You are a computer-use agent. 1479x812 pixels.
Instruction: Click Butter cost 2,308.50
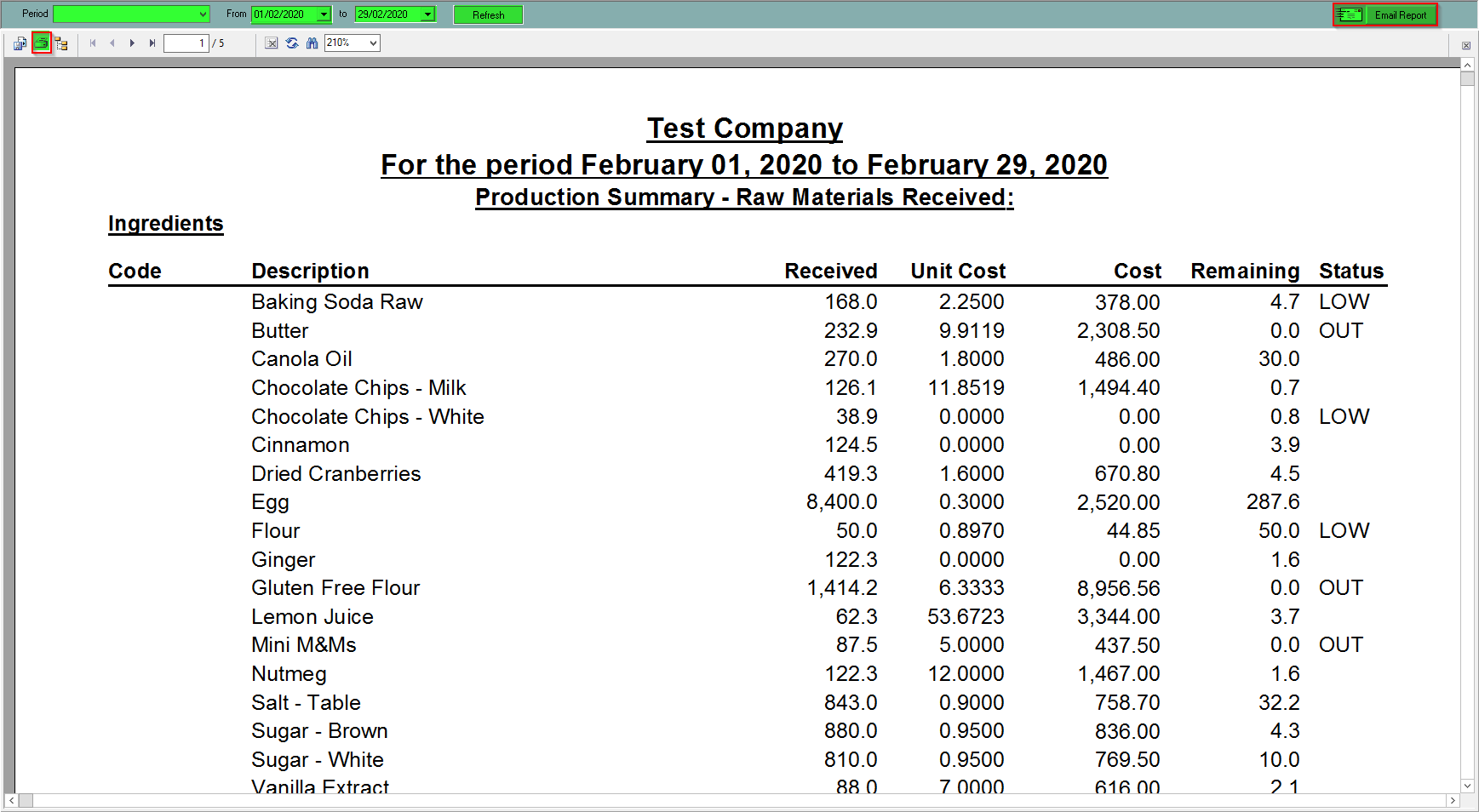tap(1119, 331)
